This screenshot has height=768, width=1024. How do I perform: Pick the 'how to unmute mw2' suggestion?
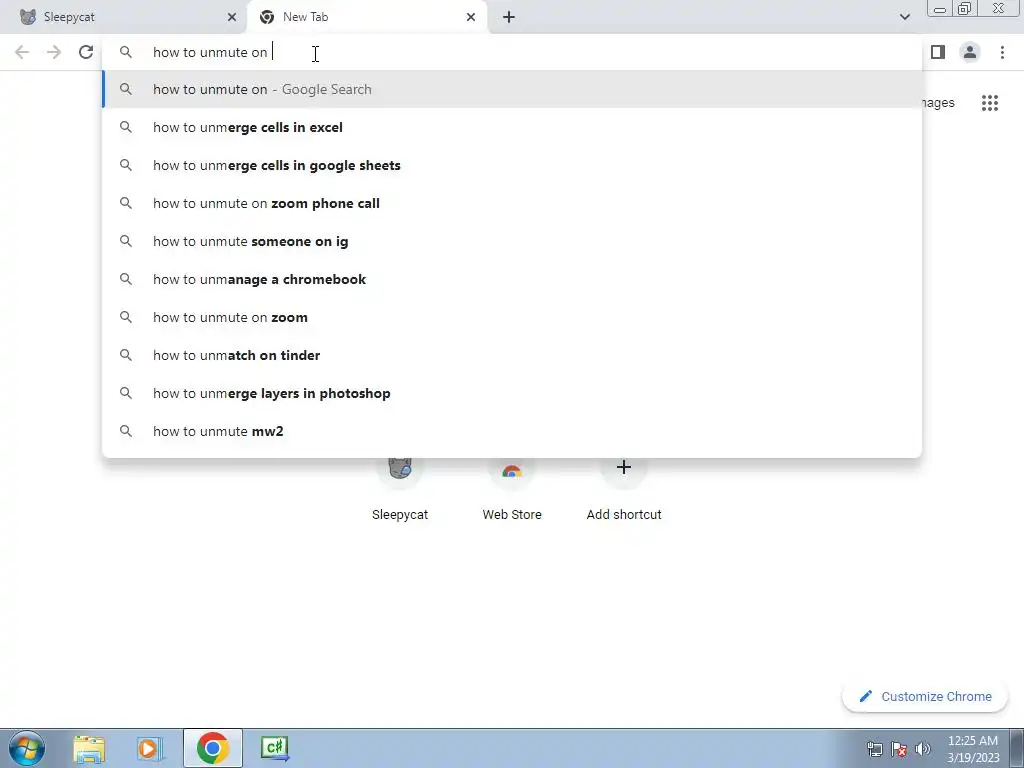pyautogui.click(x=512, y=431)
